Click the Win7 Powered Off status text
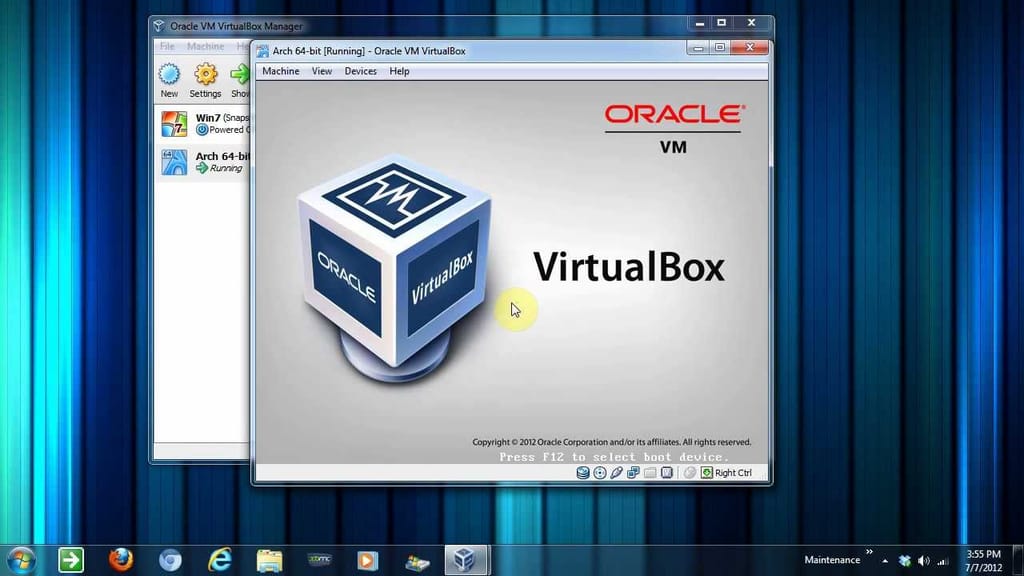This screenshot has width=1024, height=576. point(229,129)
